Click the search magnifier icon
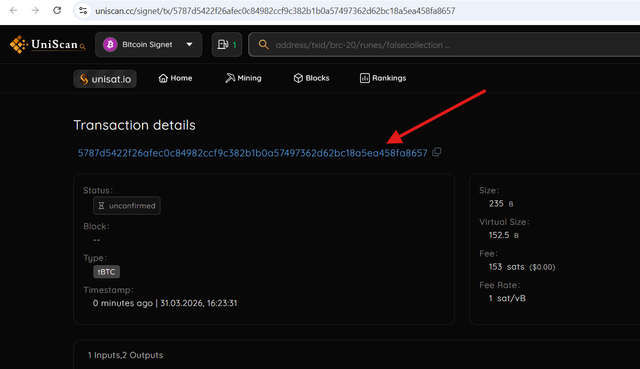The width and height of the screenshot is (640, 369). coord(264,44)
